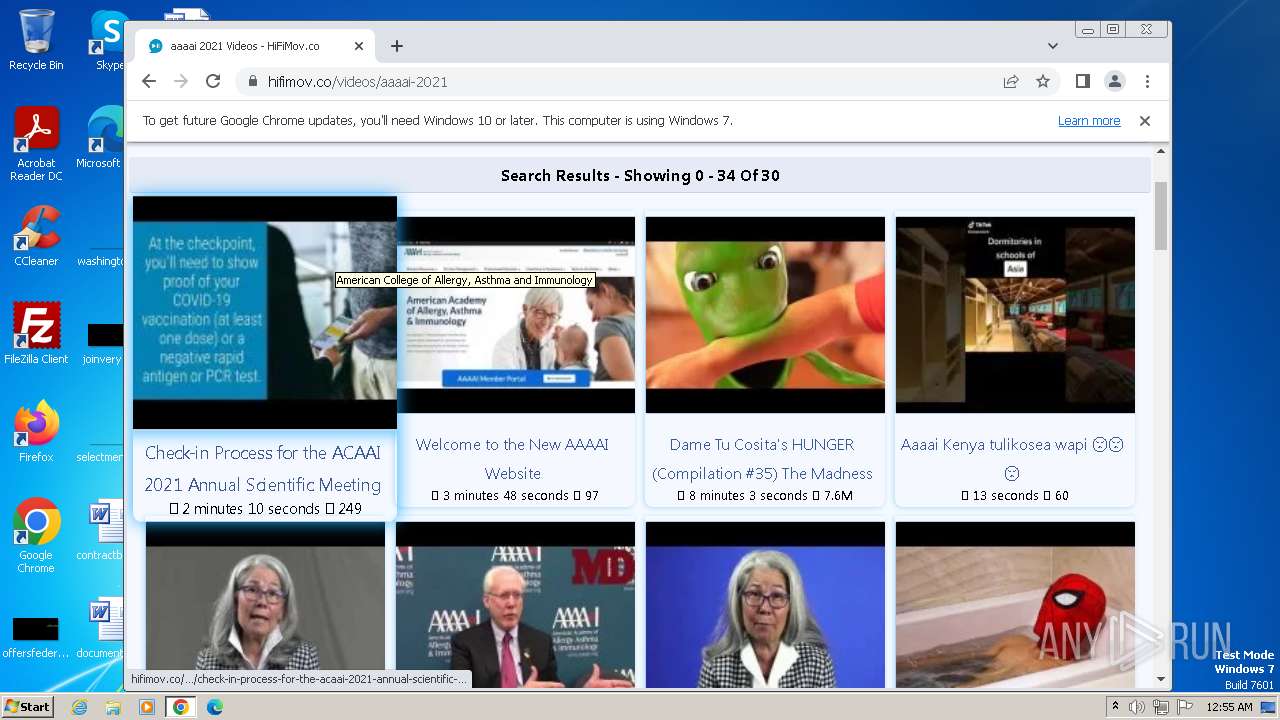This screenshot has width=1280, height=720.
Task: Click the Chrome forward arrow
Action: coord(181,82)
